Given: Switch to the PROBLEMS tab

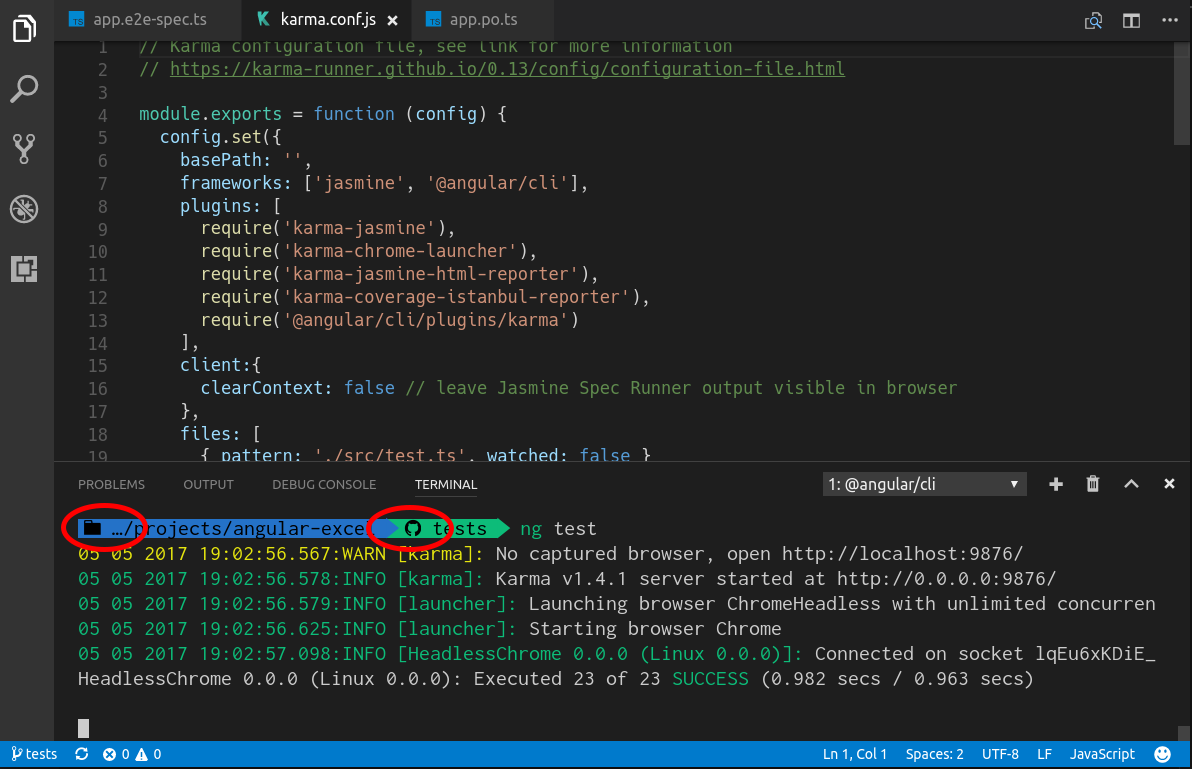Looking at the screenshot, I should click(x=111, y=485).
